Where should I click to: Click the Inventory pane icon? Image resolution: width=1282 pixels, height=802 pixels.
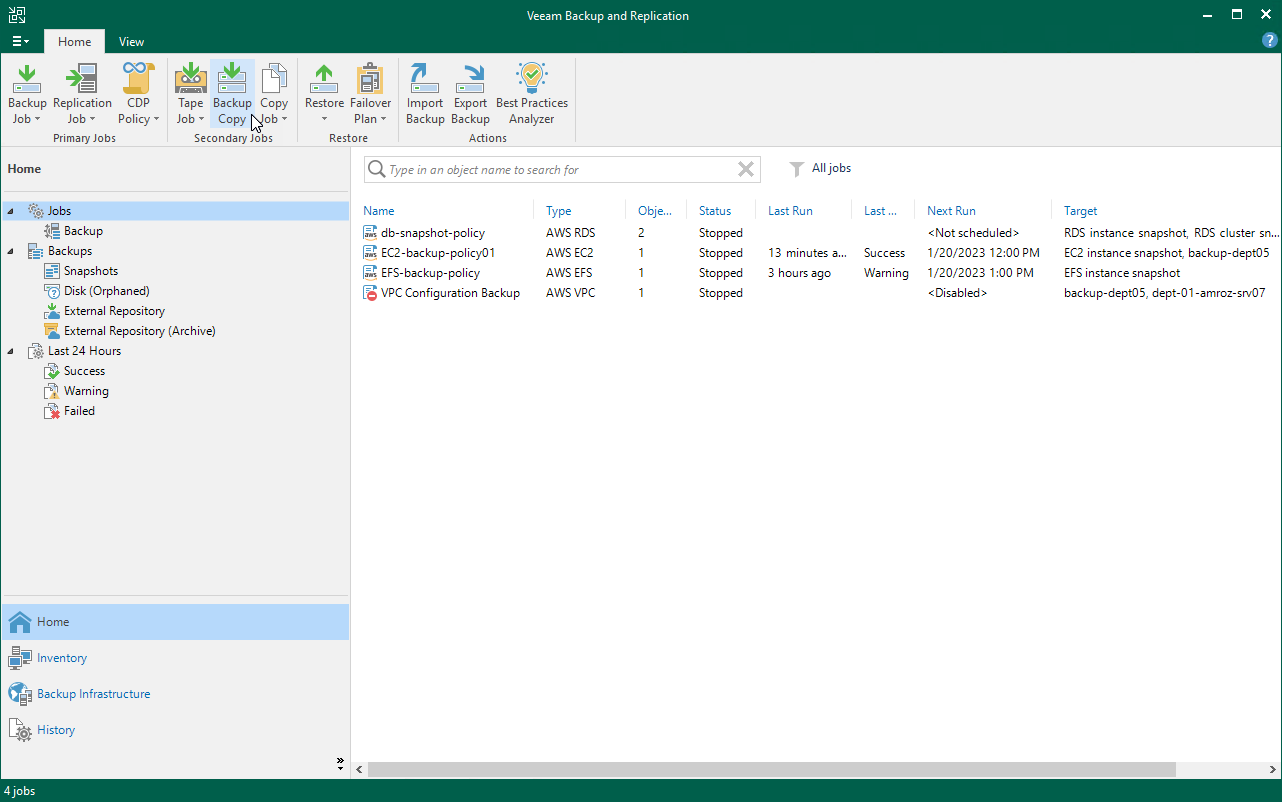pos(19,658)
